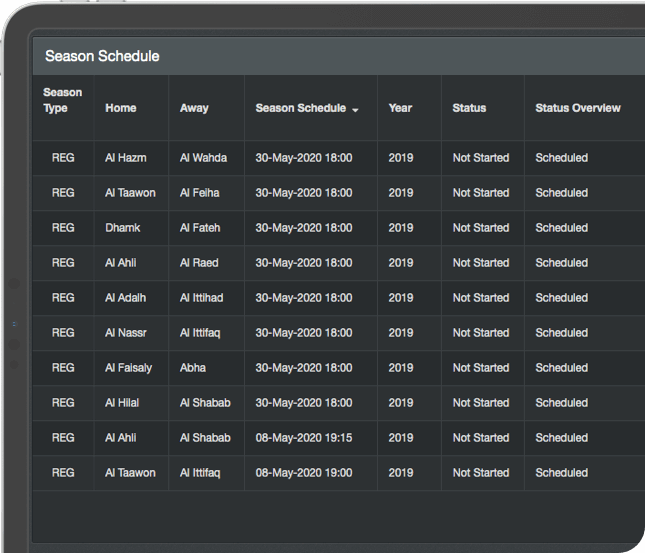Click the date 08-May-2020 19:00
The height and width of the screenshot is (553, 645).
pyautogui.click(x=304, y=472)
